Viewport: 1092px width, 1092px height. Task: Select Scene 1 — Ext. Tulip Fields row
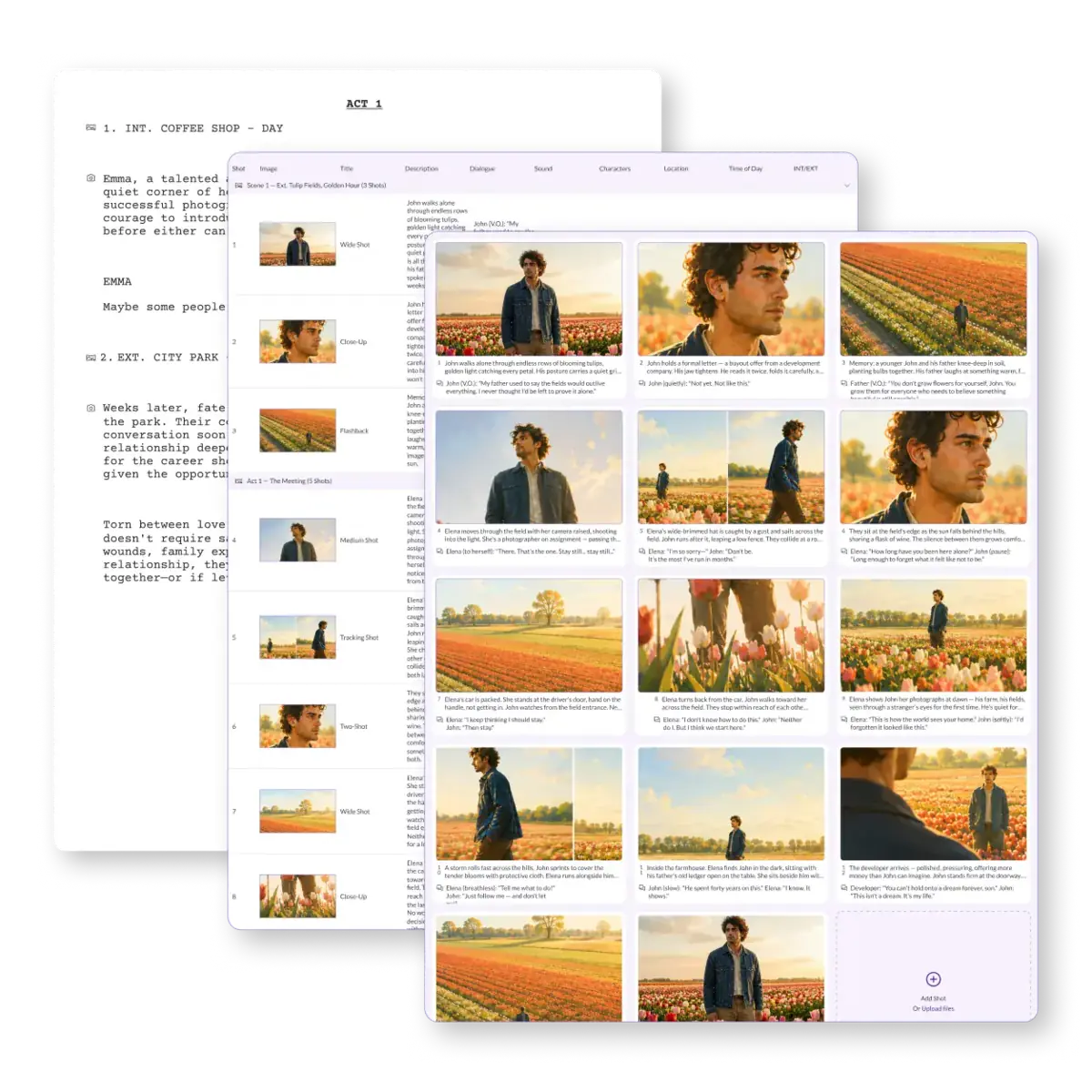(x=542, y=186)
